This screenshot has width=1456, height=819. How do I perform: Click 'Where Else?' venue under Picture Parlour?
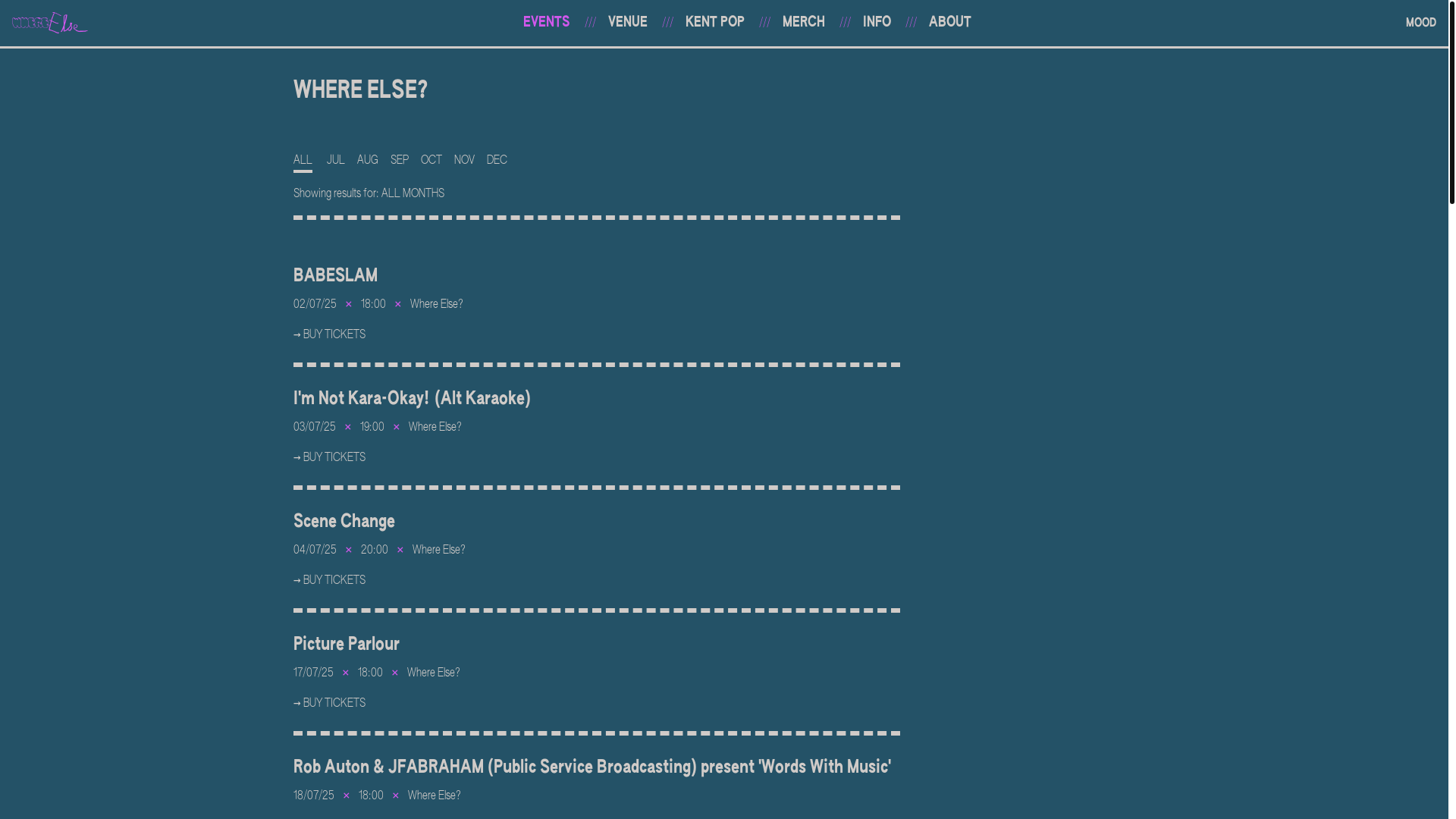pyautogui.click(x=433, y=673)
